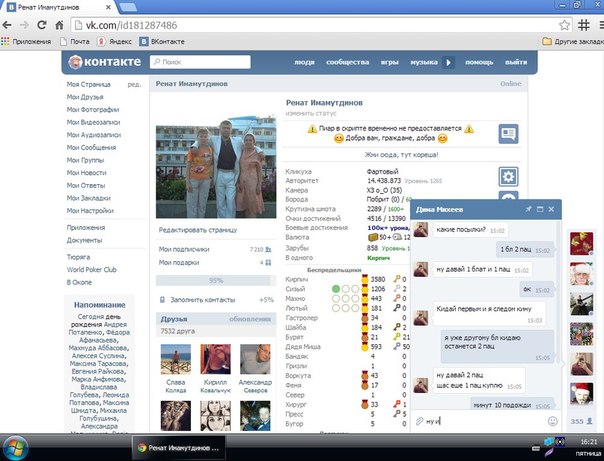Open World Poker Club app link
Screen dimensions: 604x461
[x=92, y=270]
